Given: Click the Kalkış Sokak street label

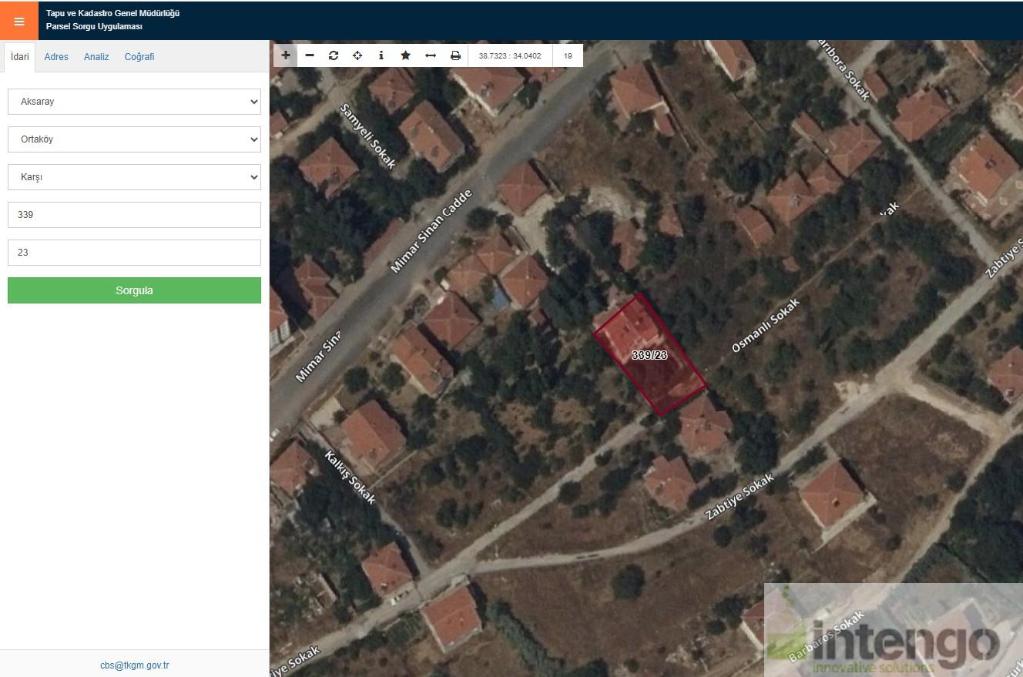Looking at the screenshot, I should pyautogui.click(x=350, y=477).
